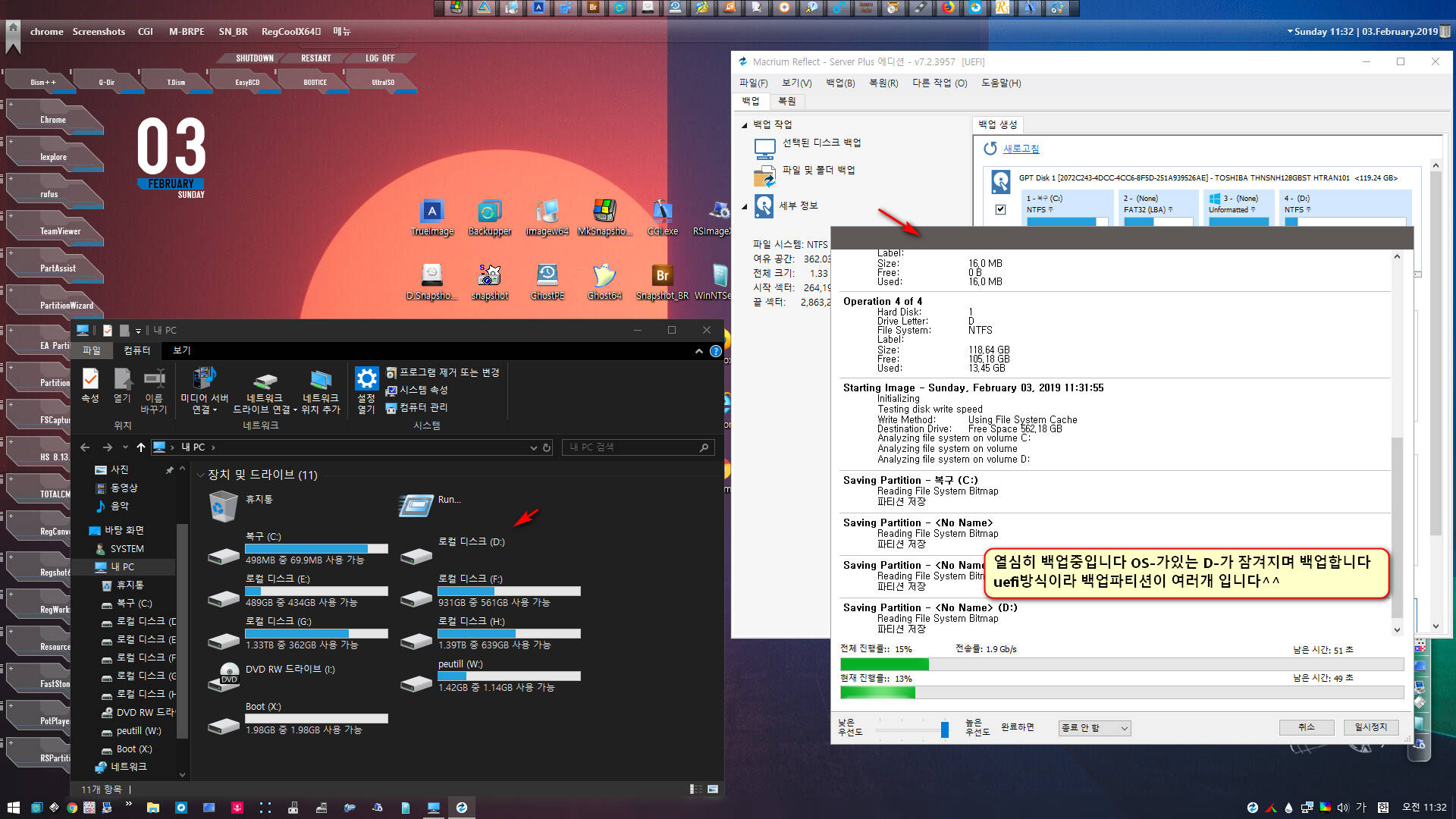Open the MkSnapshot desktop icon
The height and width of the screenshot is (819, 1456).
point(604,217)
